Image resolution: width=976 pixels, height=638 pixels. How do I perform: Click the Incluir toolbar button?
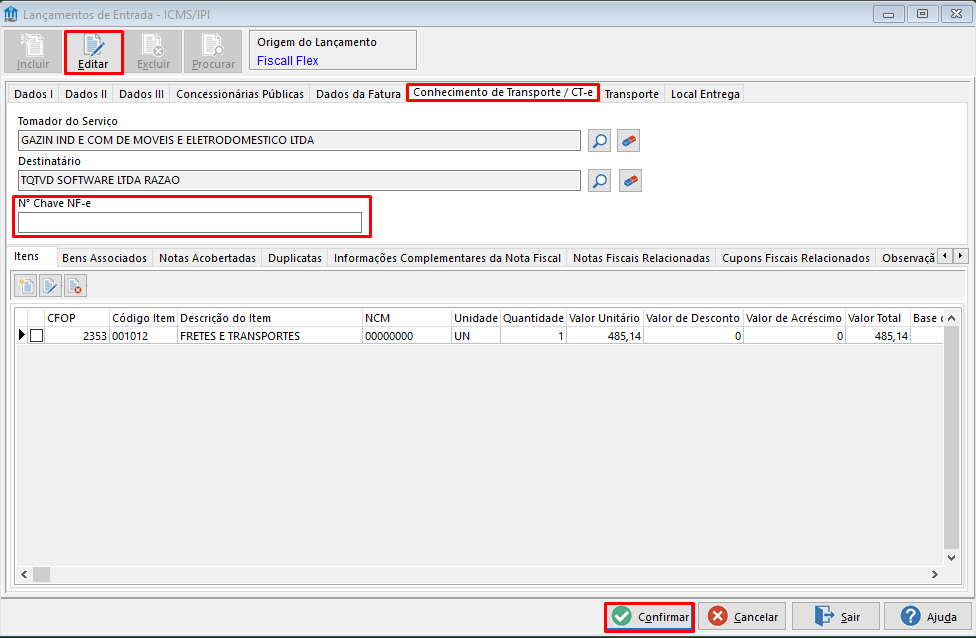click(32, 52)
